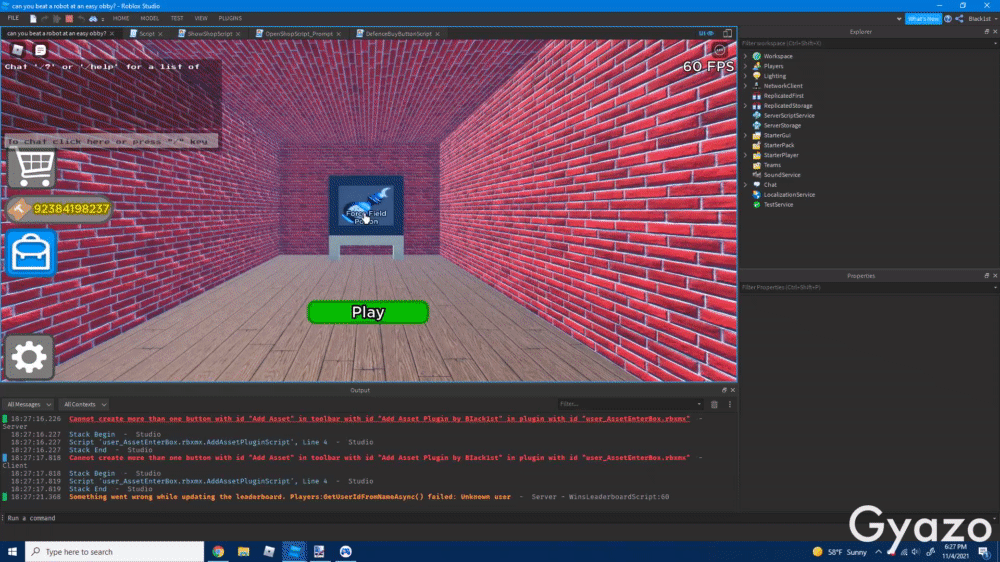The width and height of the screenshot is (1000, 562).
Task: Click the Windows taskbar search box
Action: (115, 552)
